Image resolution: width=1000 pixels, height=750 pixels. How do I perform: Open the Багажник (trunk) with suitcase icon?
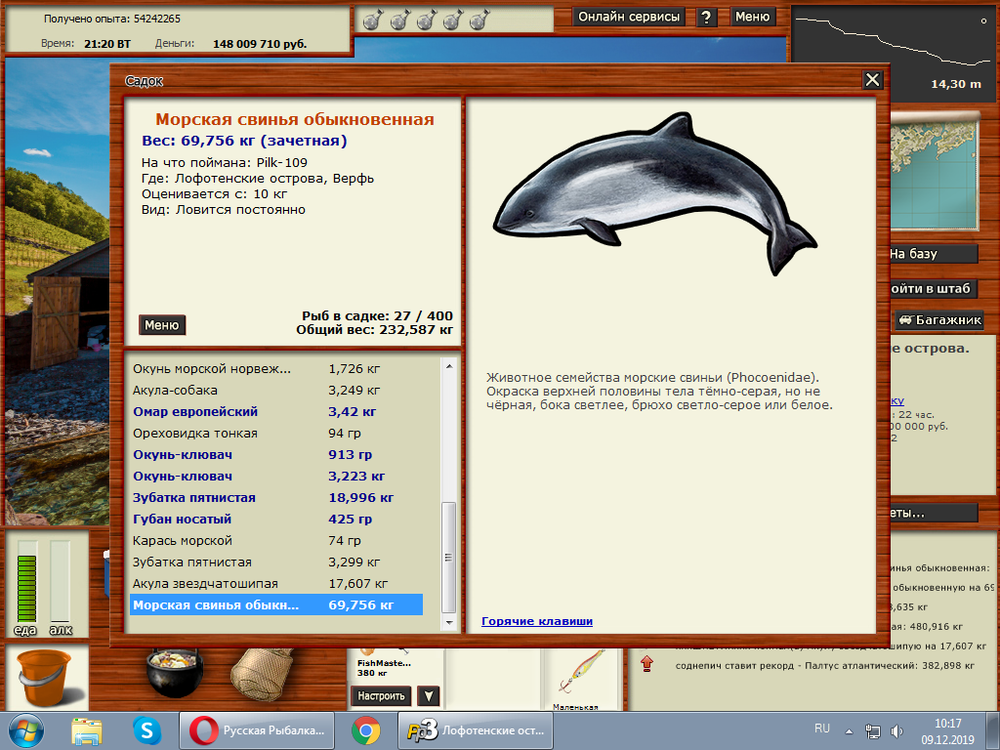pos(940,320)
